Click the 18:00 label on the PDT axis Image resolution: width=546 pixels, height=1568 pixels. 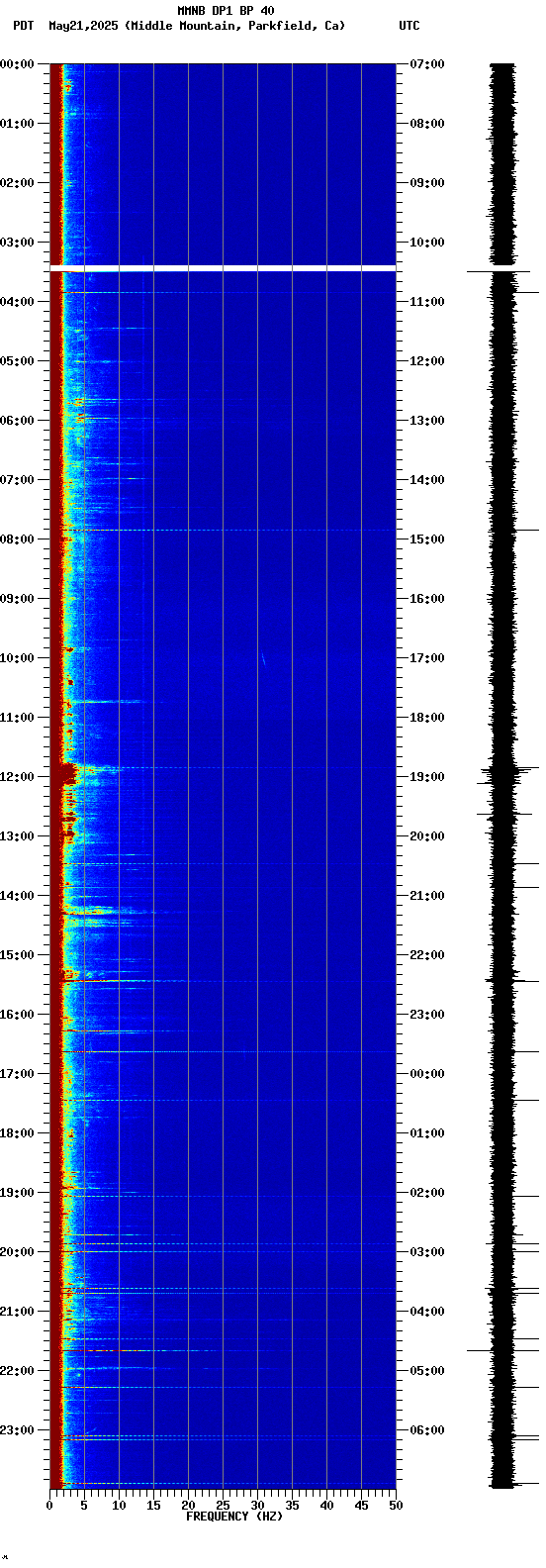(17, 1133)
